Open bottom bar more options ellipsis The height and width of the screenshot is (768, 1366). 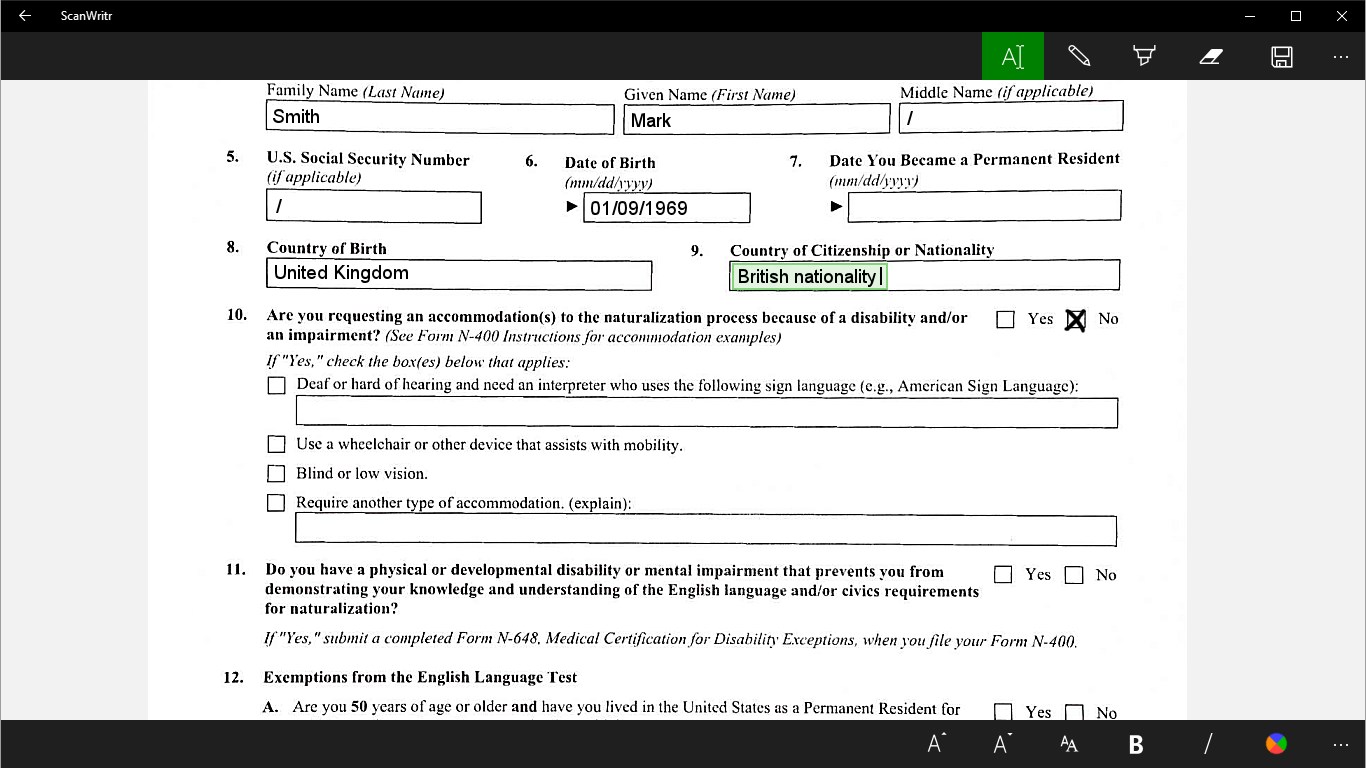tap(1341, 744)
